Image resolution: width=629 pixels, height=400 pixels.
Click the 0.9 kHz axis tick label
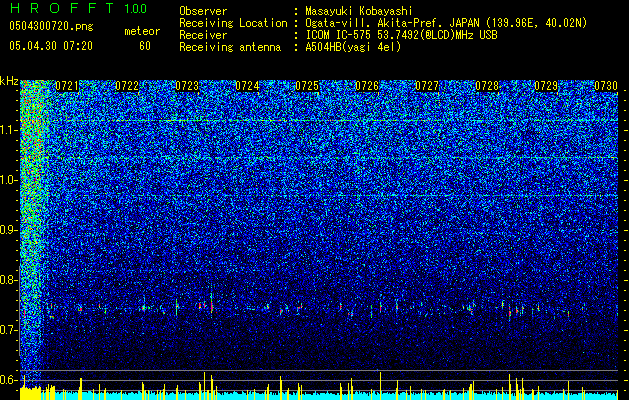point(8,230)
